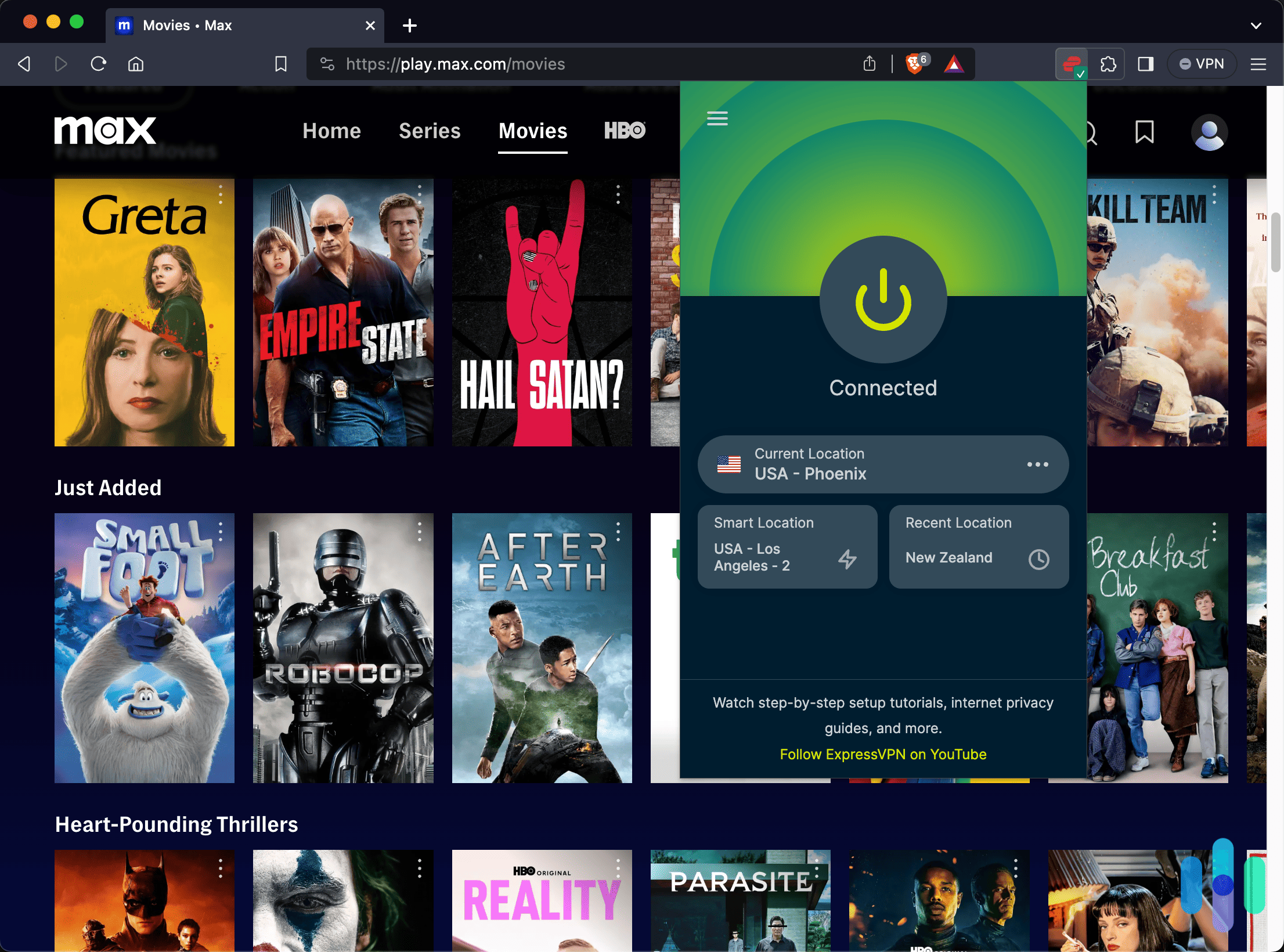Connect to New Zealand recent location
Screen dimensions: 1284x952
949,557
